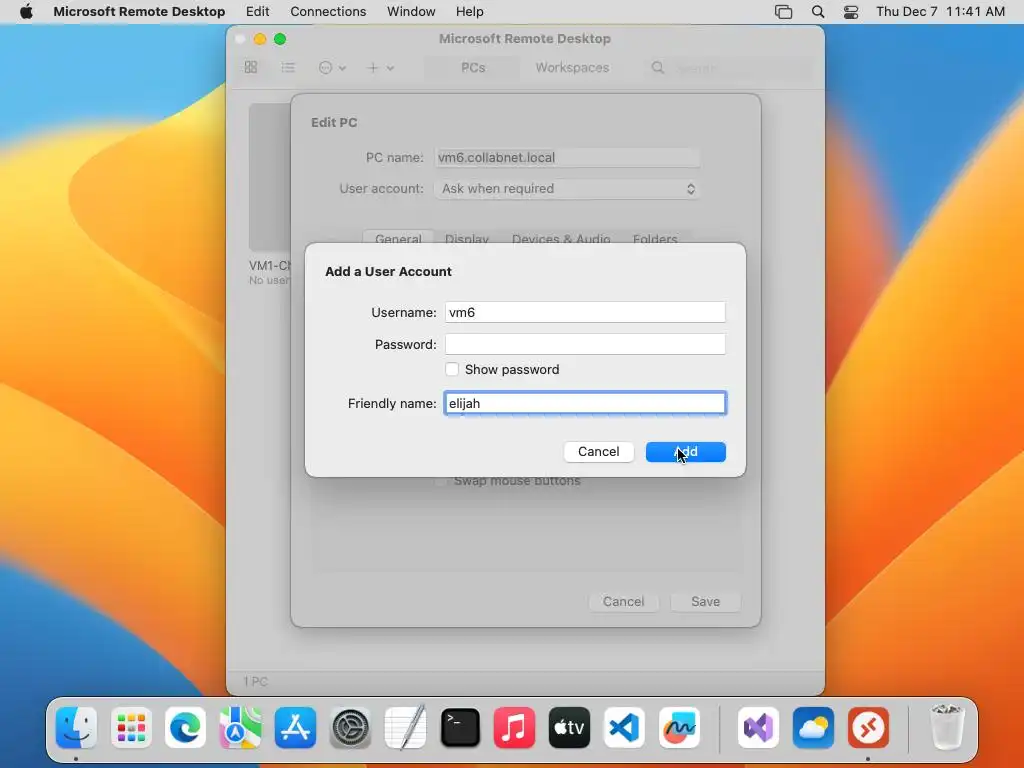Screen dimensions: 1024x768
Task: Open Control Center in menu bar
Action: pos(851,12)
